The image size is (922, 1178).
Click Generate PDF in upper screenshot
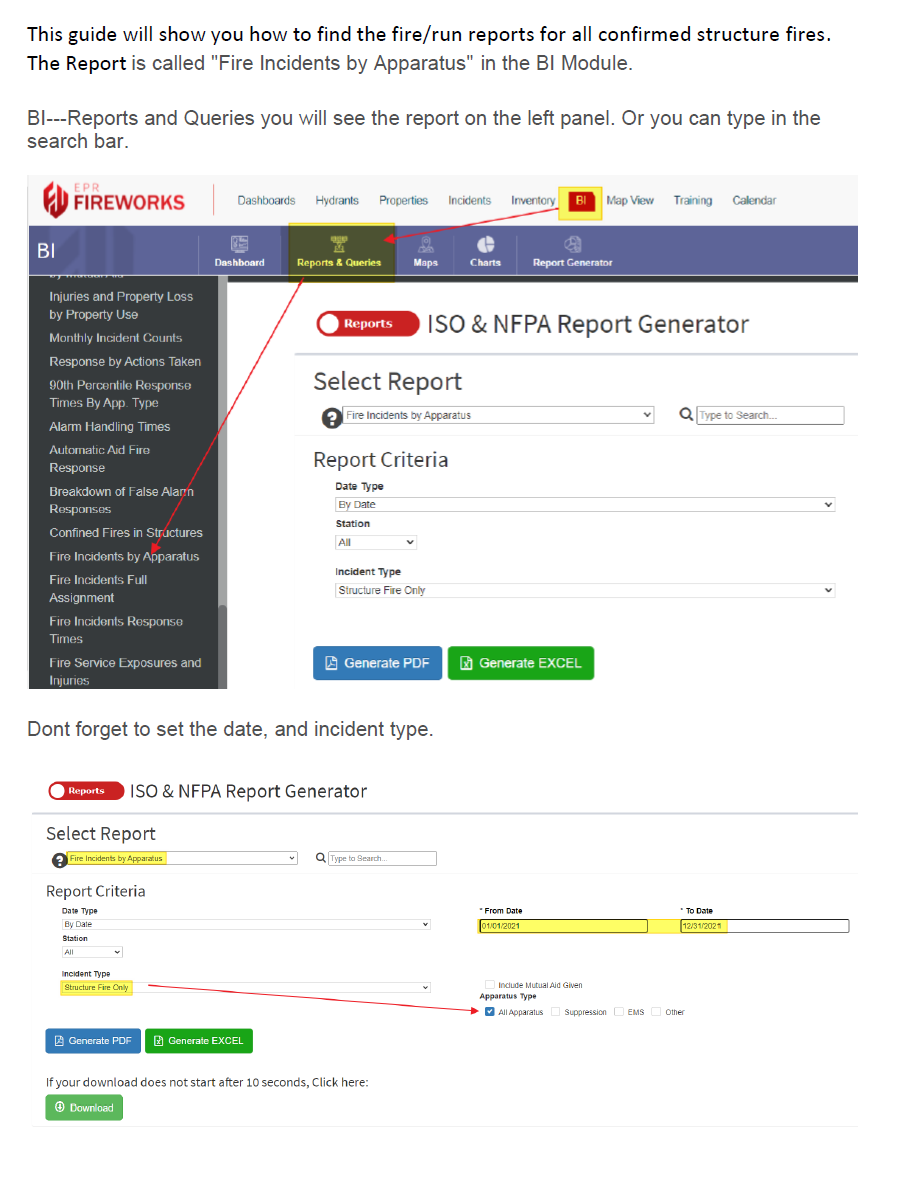click(x=377, y=663)
